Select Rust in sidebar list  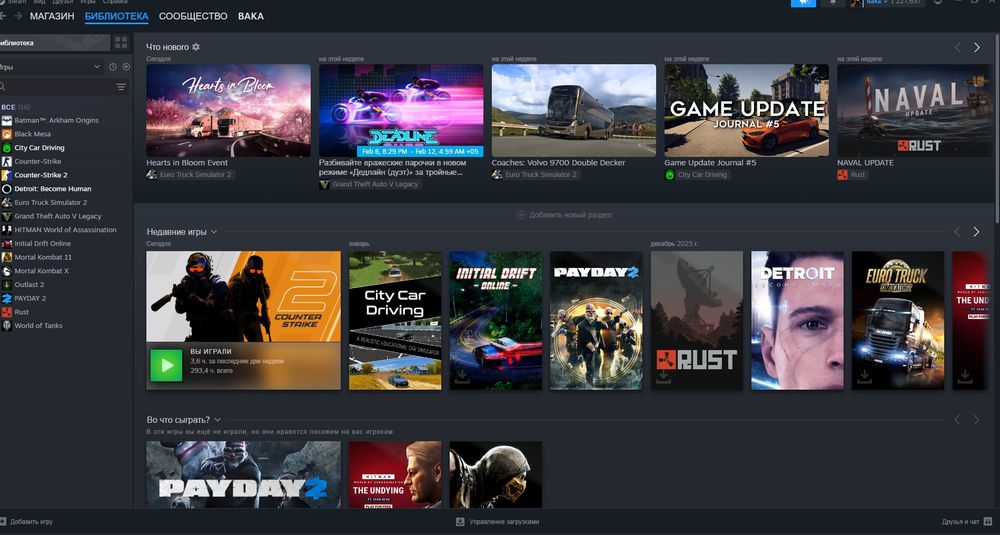click(x=22, y=312)
